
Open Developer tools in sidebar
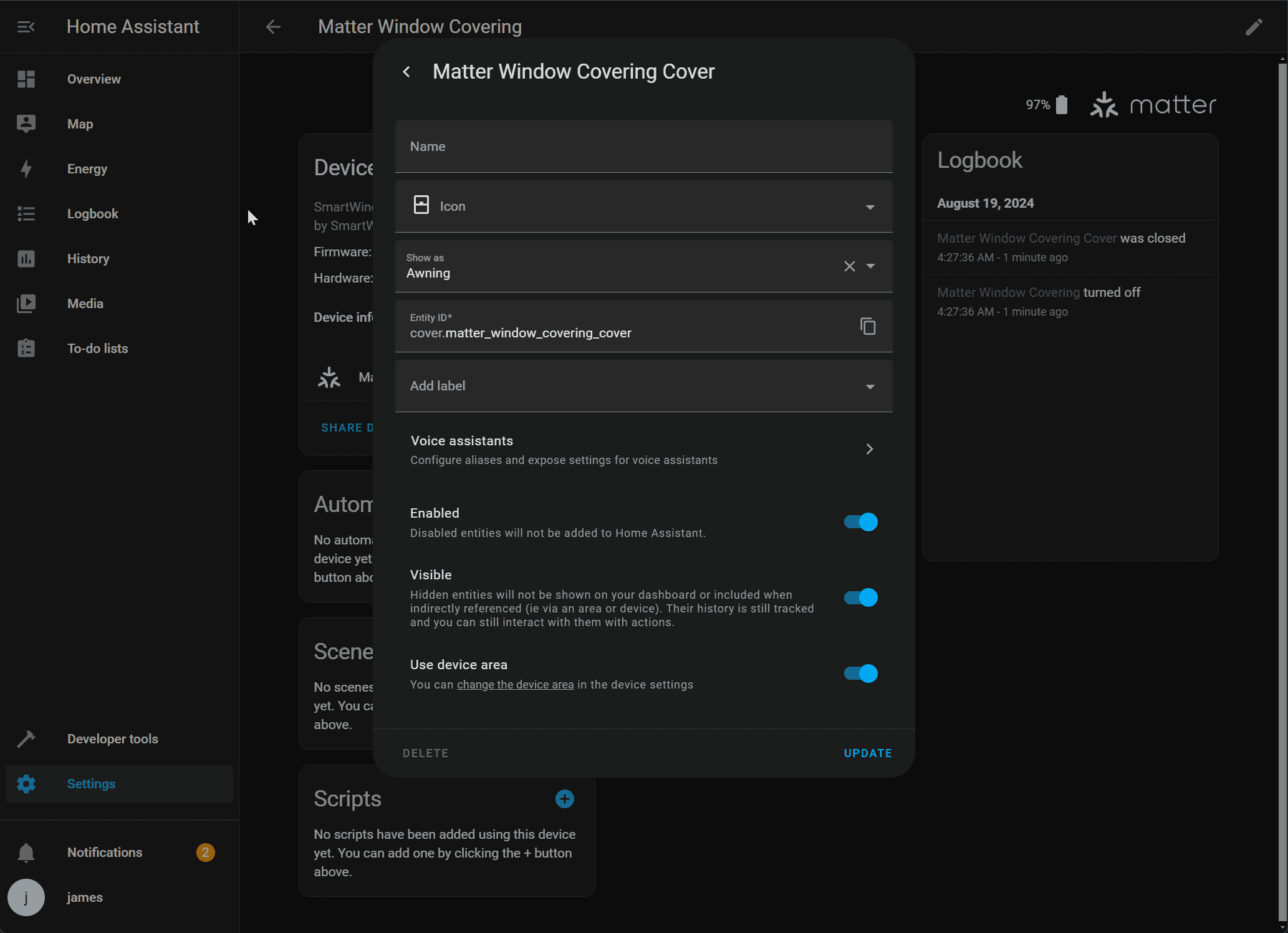point(112,739)
